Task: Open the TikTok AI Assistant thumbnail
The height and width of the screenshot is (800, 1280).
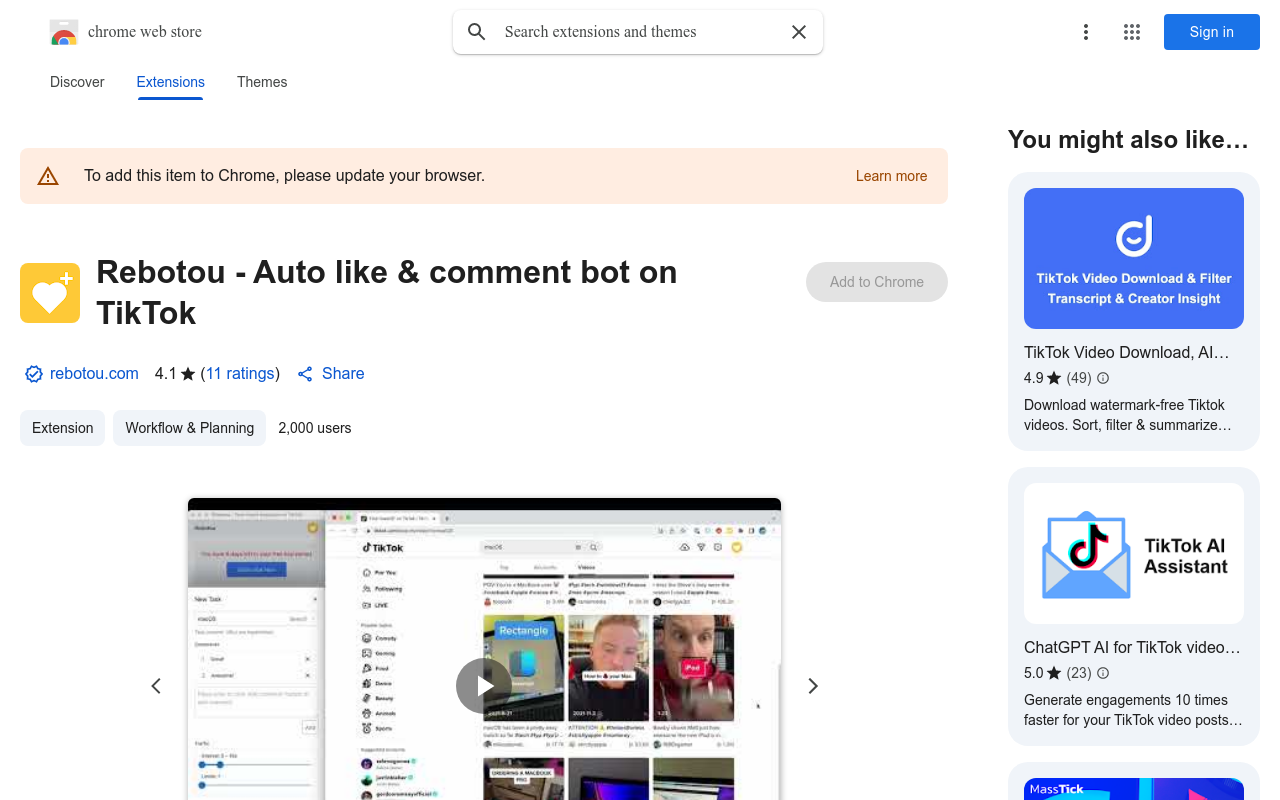Action: click(1134, 554)
